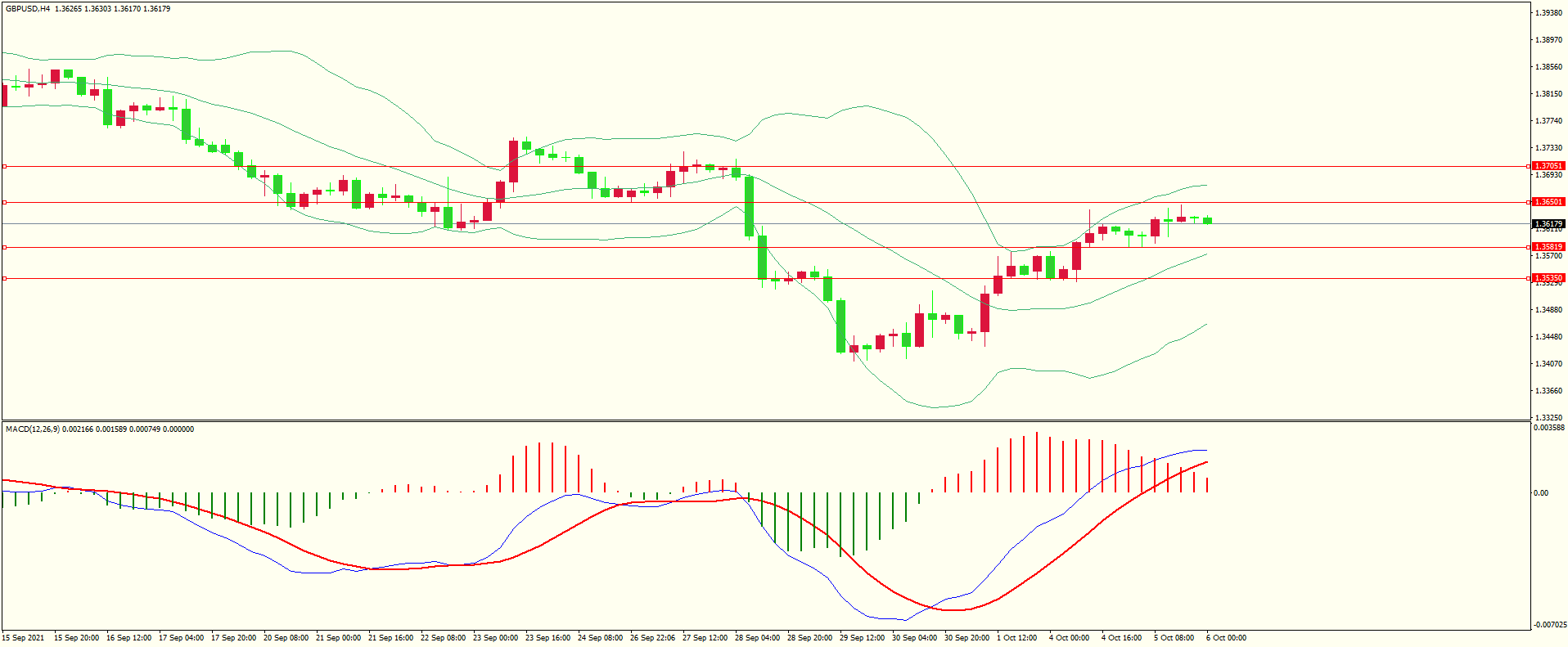Click the 29 Sep 12:00 time label
Screen dimensions: 1568x647
[x=862, y=638]
